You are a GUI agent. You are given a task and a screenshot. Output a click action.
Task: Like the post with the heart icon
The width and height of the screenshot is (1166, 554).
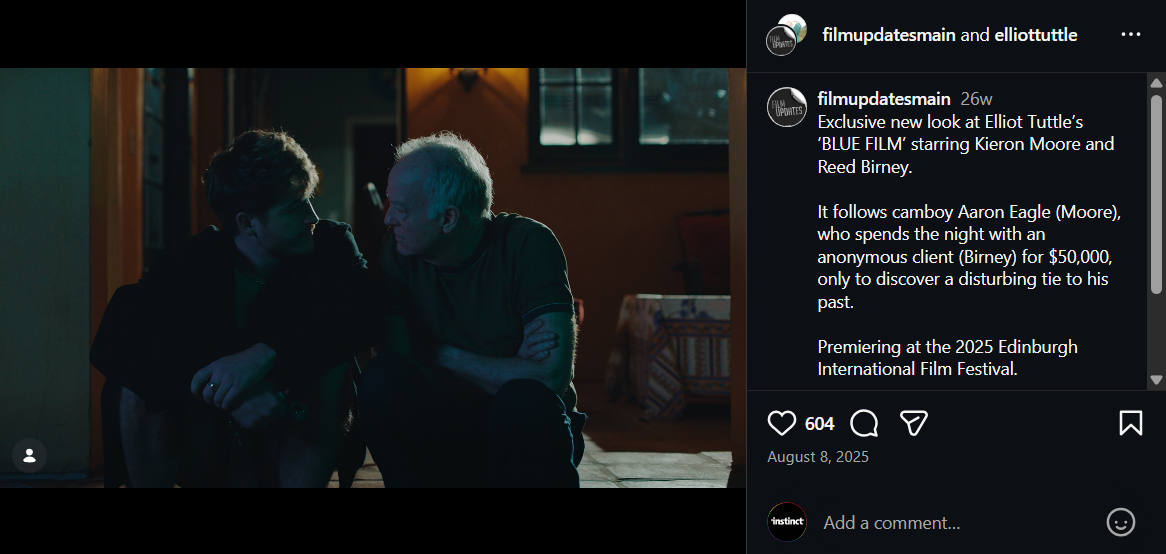[782, 423]
